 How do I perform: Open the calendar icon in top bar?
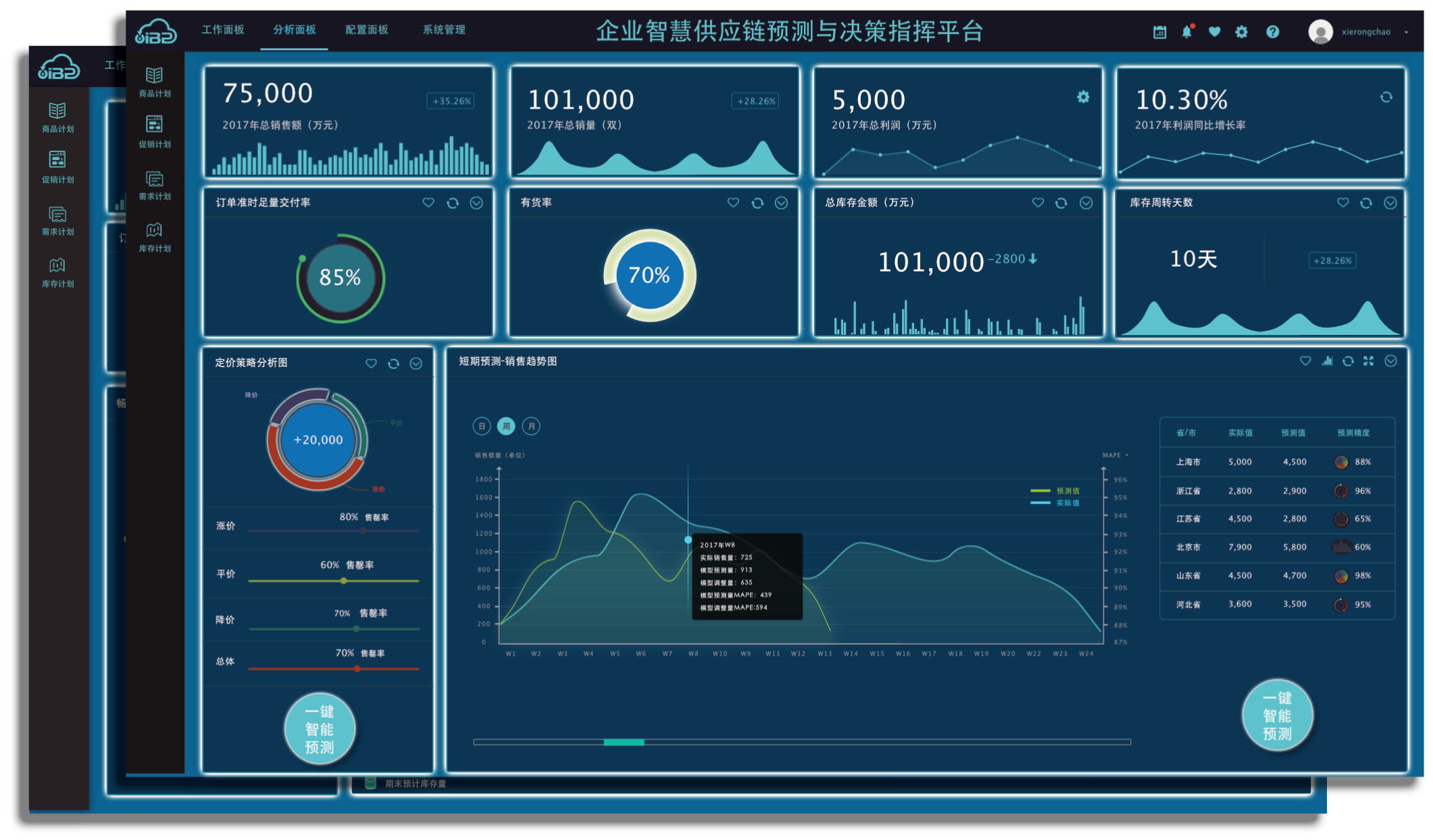1159,32
